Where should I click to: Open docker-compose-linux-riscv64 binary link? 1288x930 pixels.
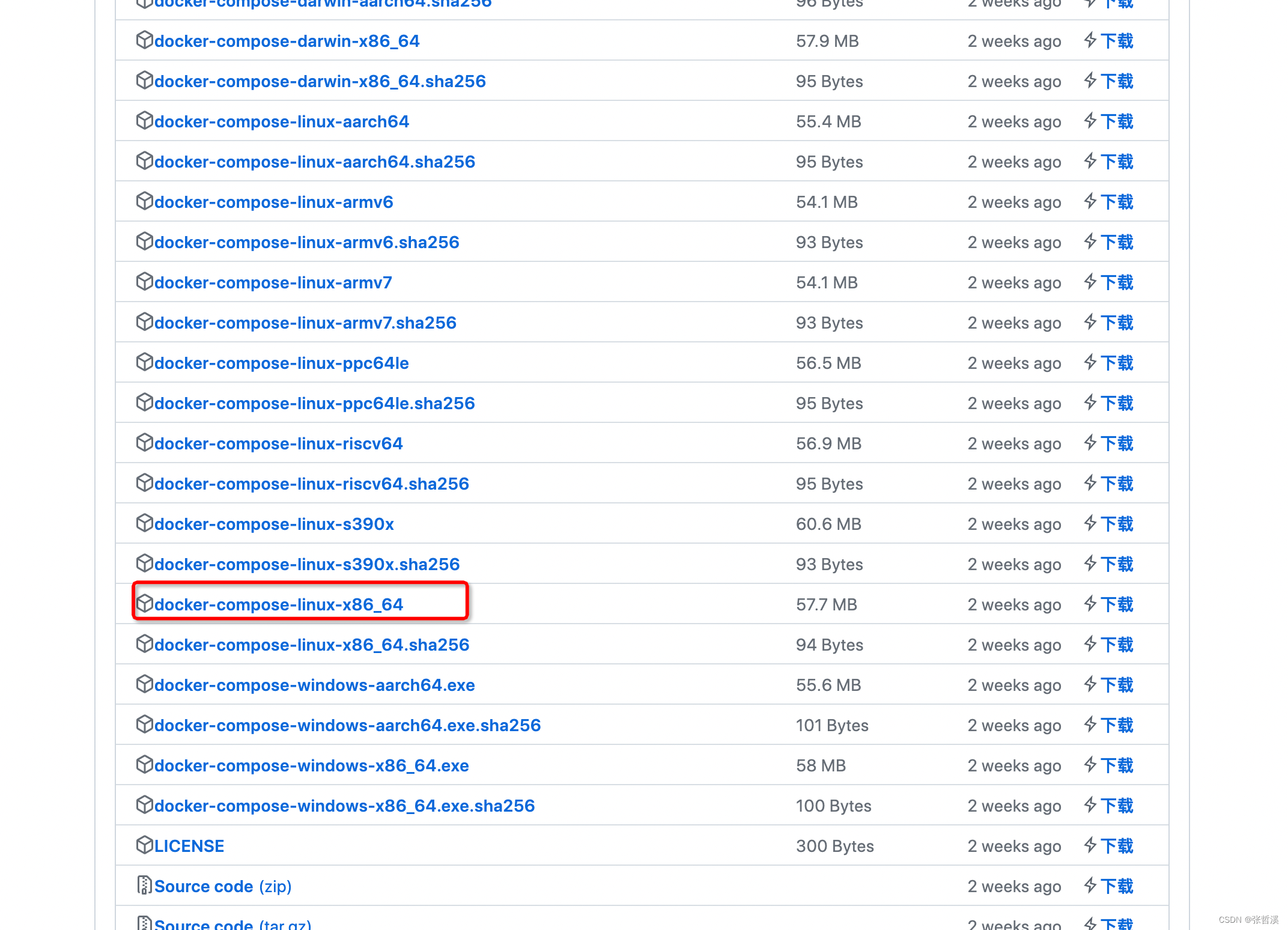[x=278, y=443]
